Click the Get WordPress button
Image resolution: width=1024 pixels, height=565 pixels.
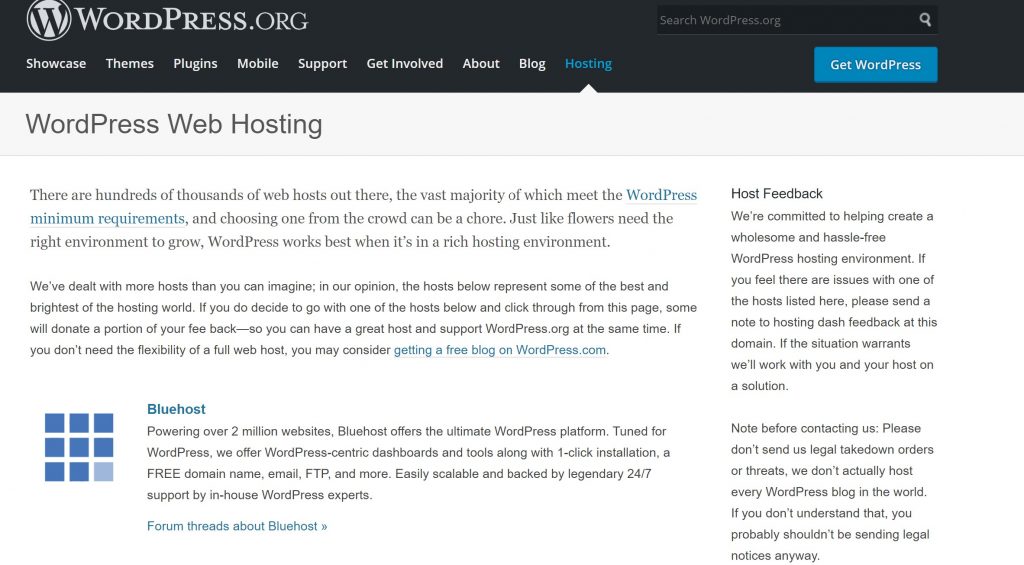pyautogui.click(x=876, y=65)
